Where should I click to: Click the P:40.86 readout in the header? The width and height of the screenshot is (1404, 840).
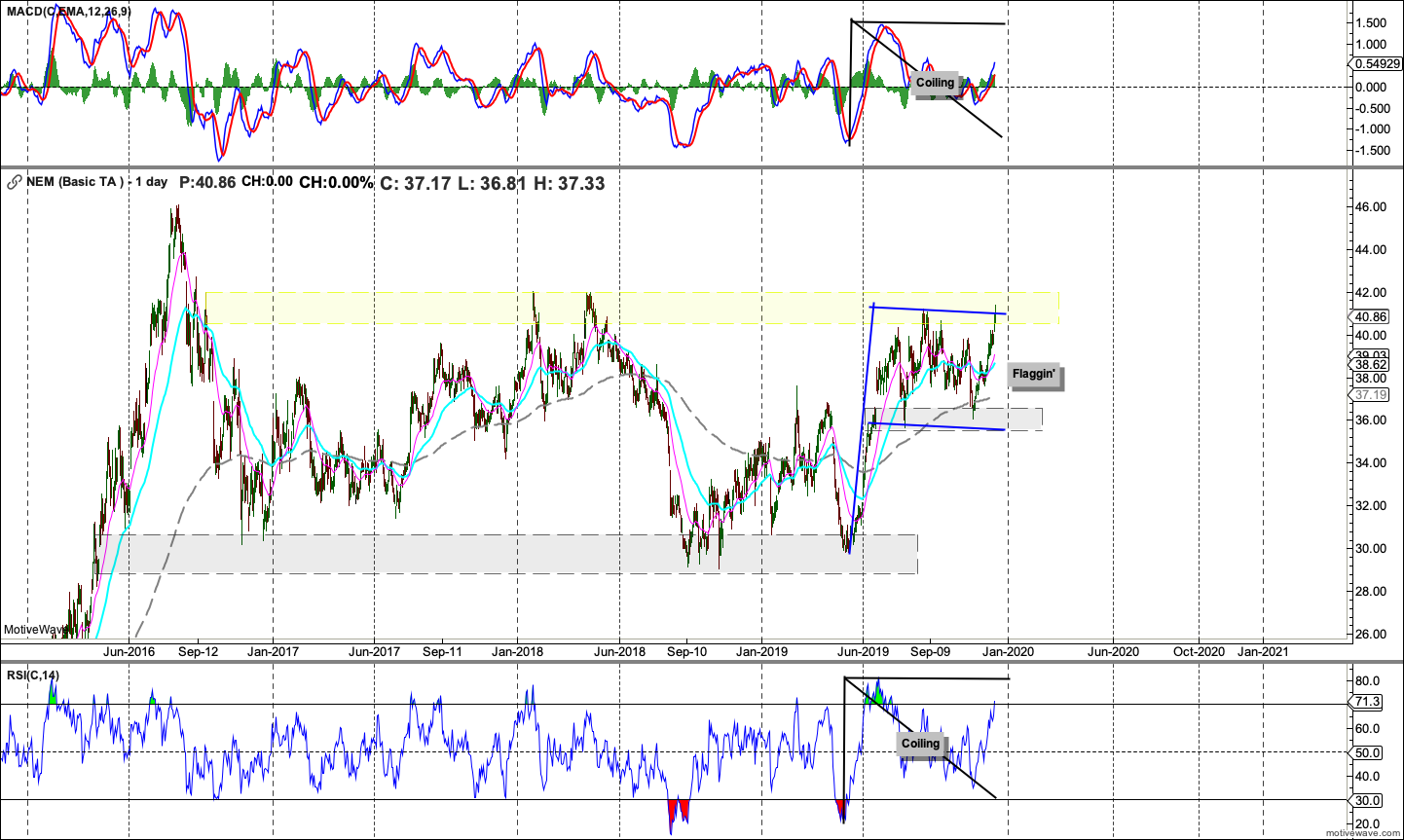[x=207, y=182]
